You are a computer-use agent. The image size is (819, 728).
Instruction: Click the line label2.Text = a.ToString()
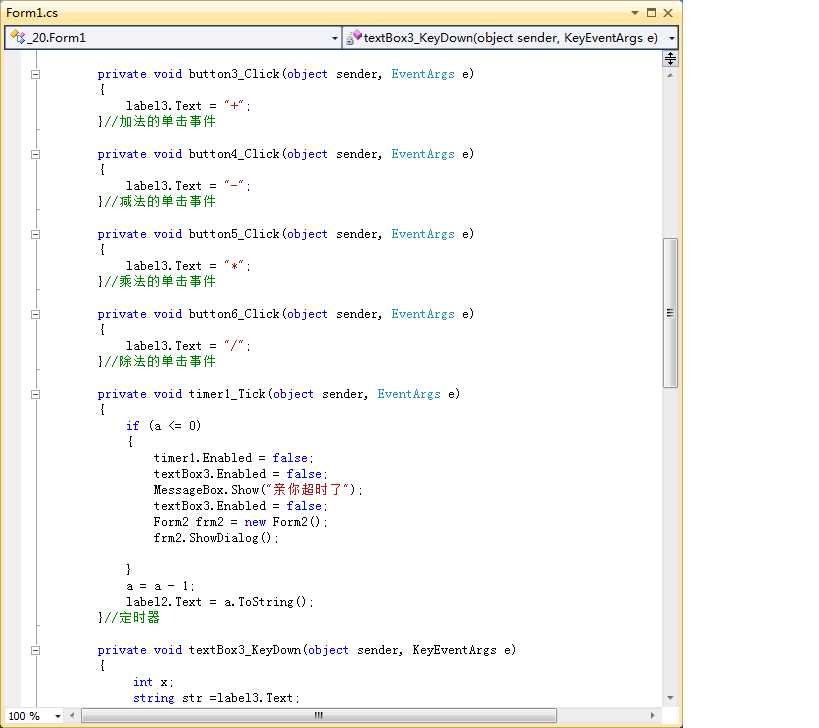tap(220, 602)
